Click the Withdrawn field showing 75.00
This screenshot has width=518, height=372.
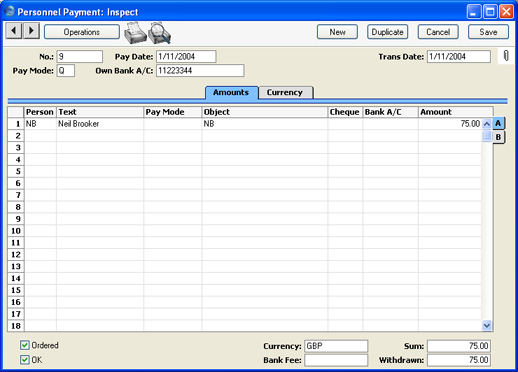click(x=459, y=360)
